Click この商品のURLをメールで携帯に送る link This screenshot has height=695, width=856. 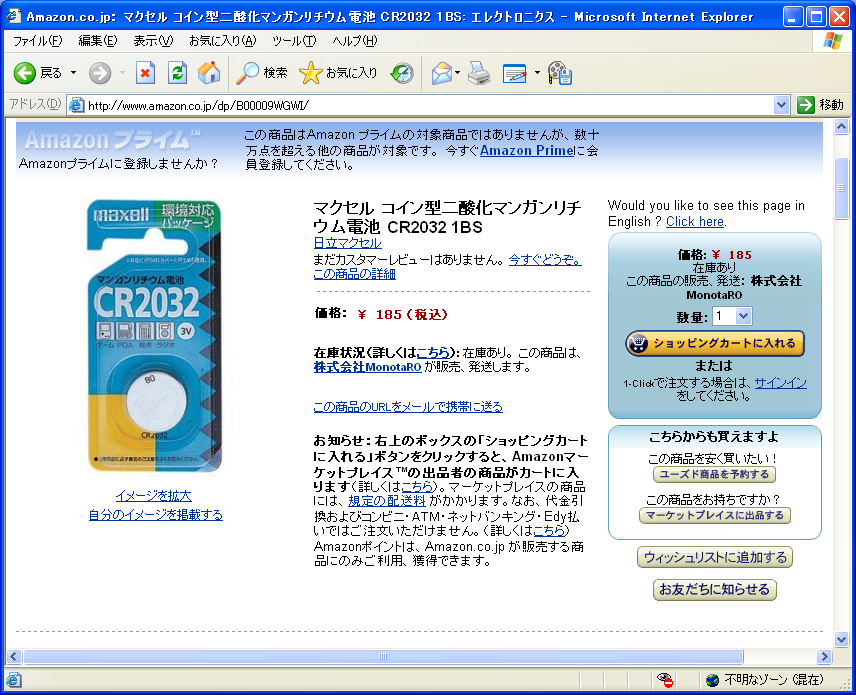408,407
